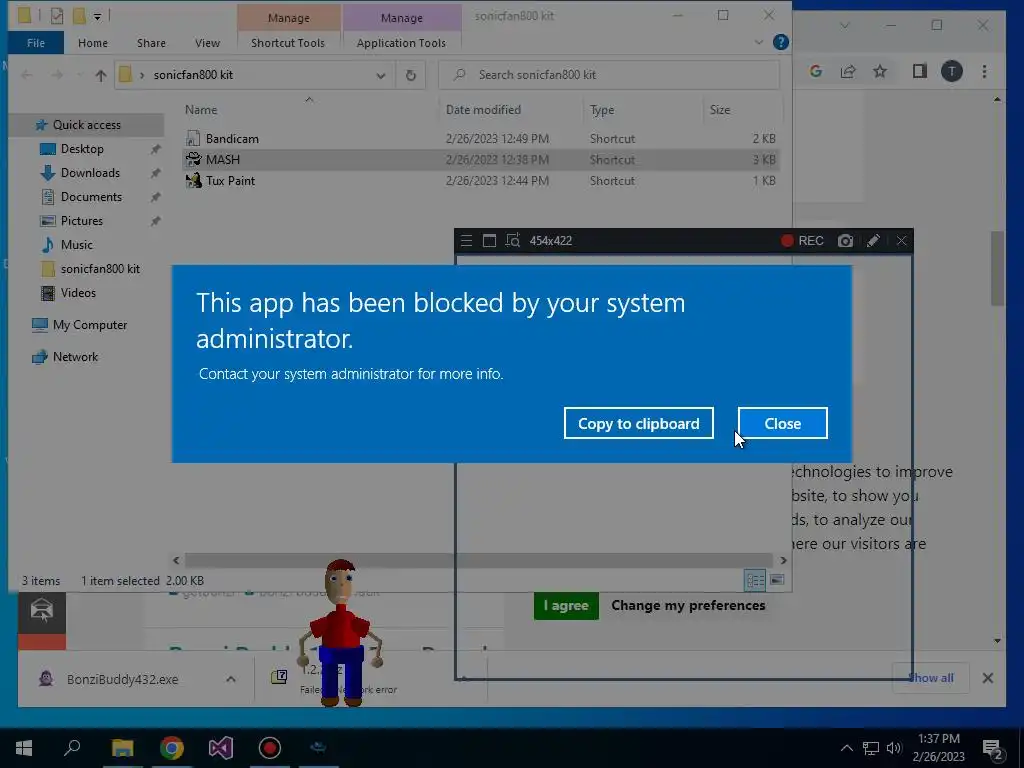Sort files by Name column
The height and width of the screenshot is (768, 1024).
[x=201, y=110]
